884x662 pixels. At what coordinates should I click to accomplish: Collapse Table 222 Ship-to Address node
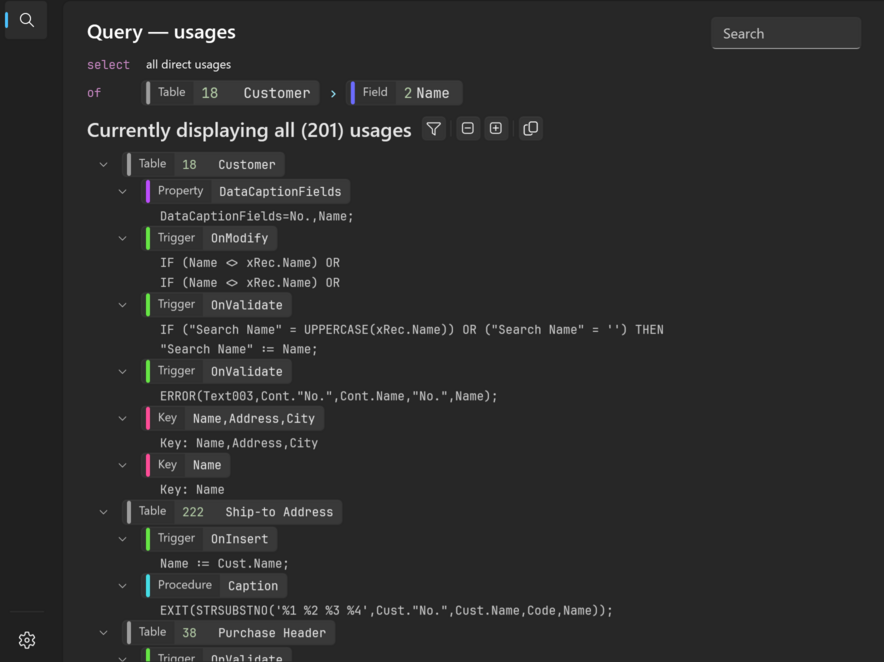[x=103, y=512]
